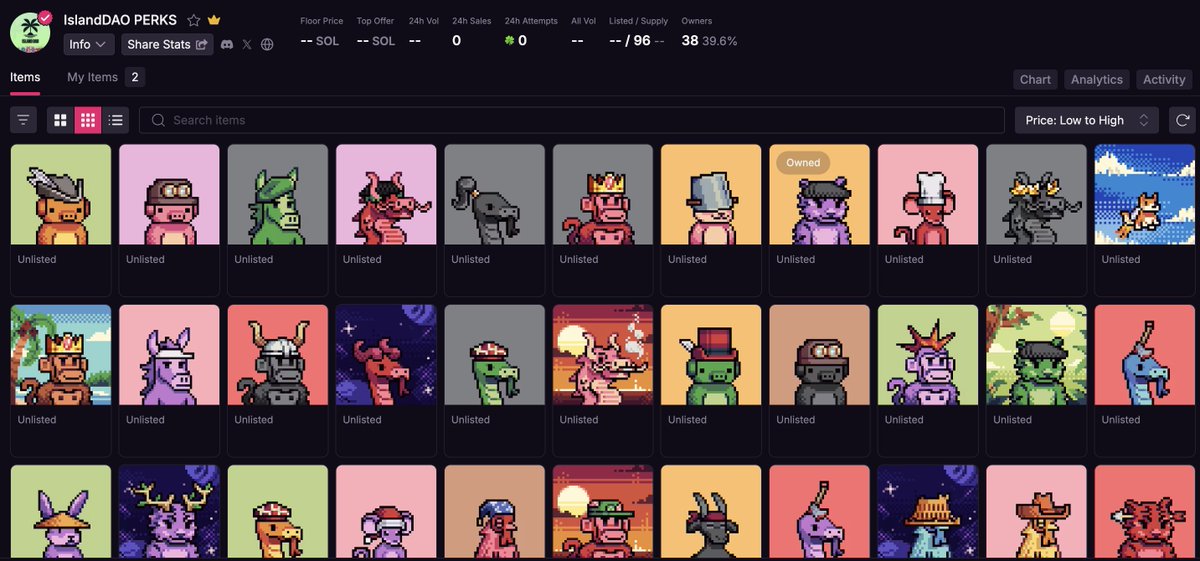Open the orange pig with feathered hat NFT
The height and width of the screenshot is (561, 1200).
tap(60, 195)
